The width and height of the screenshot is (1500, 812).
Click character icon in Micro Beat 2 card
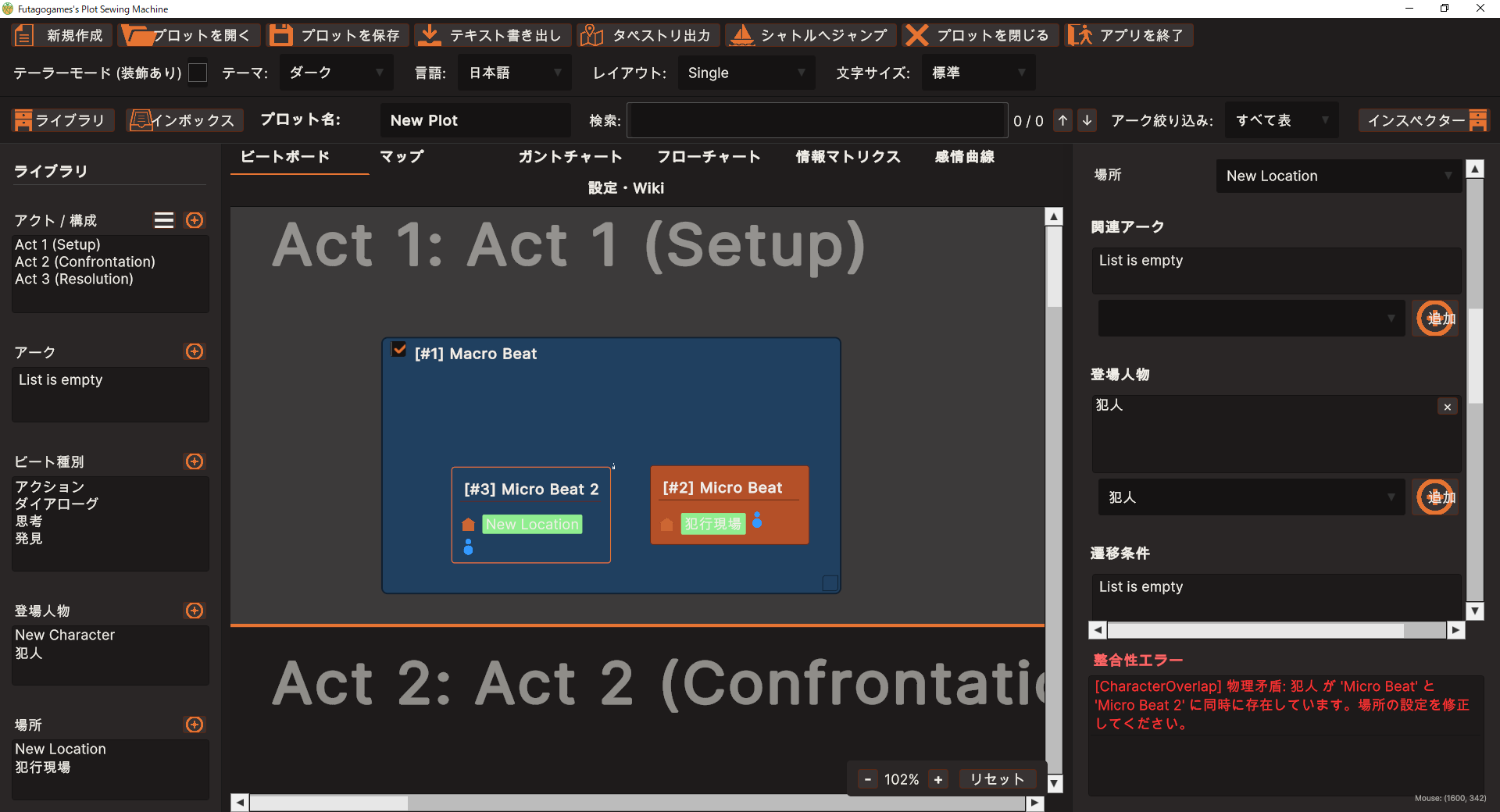468,547
